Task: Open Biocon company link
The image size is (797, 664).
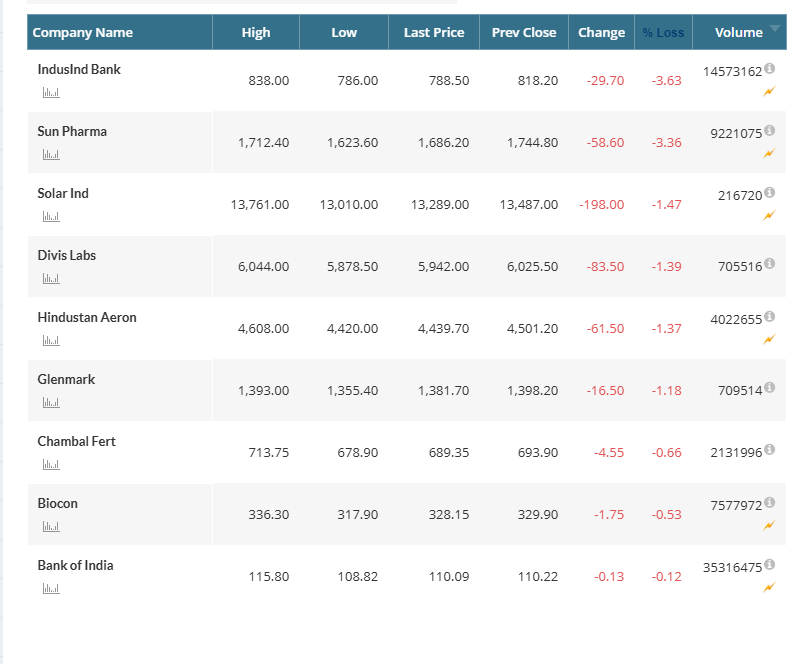Action: [x=57, y=503]
